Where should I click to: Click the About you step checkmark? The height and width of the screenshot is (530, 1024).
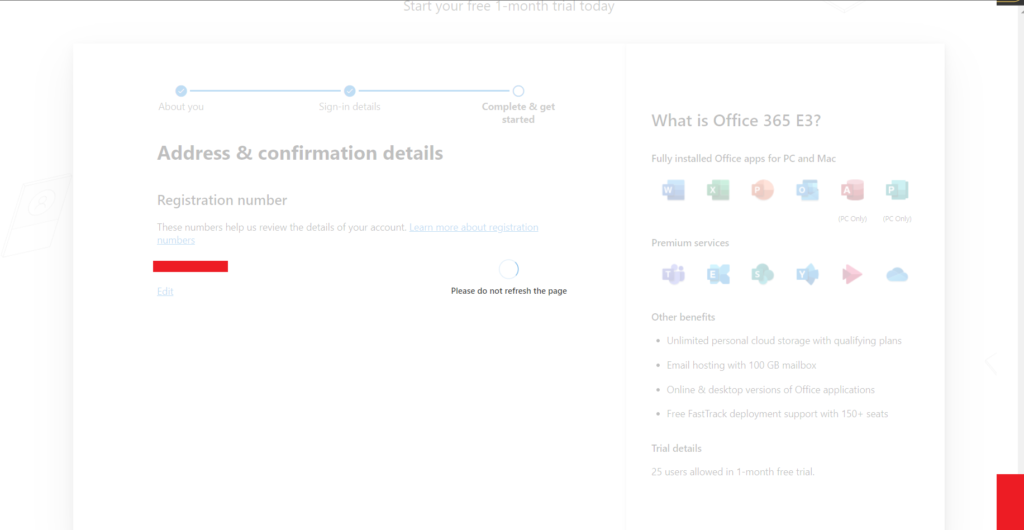[181, 91]
